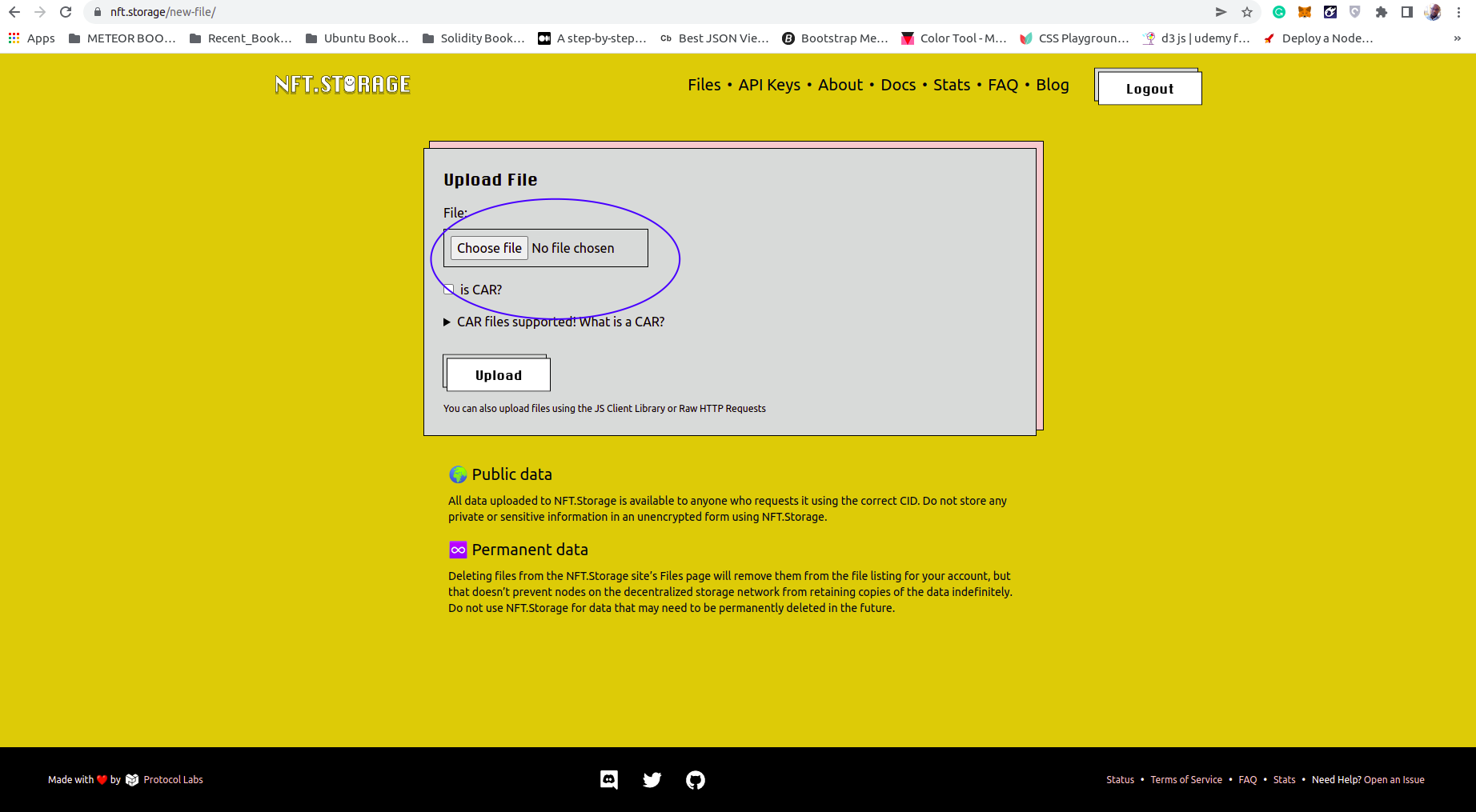Open the About nav item
This screenshot has width=1476, height=812.
[840, 85]
